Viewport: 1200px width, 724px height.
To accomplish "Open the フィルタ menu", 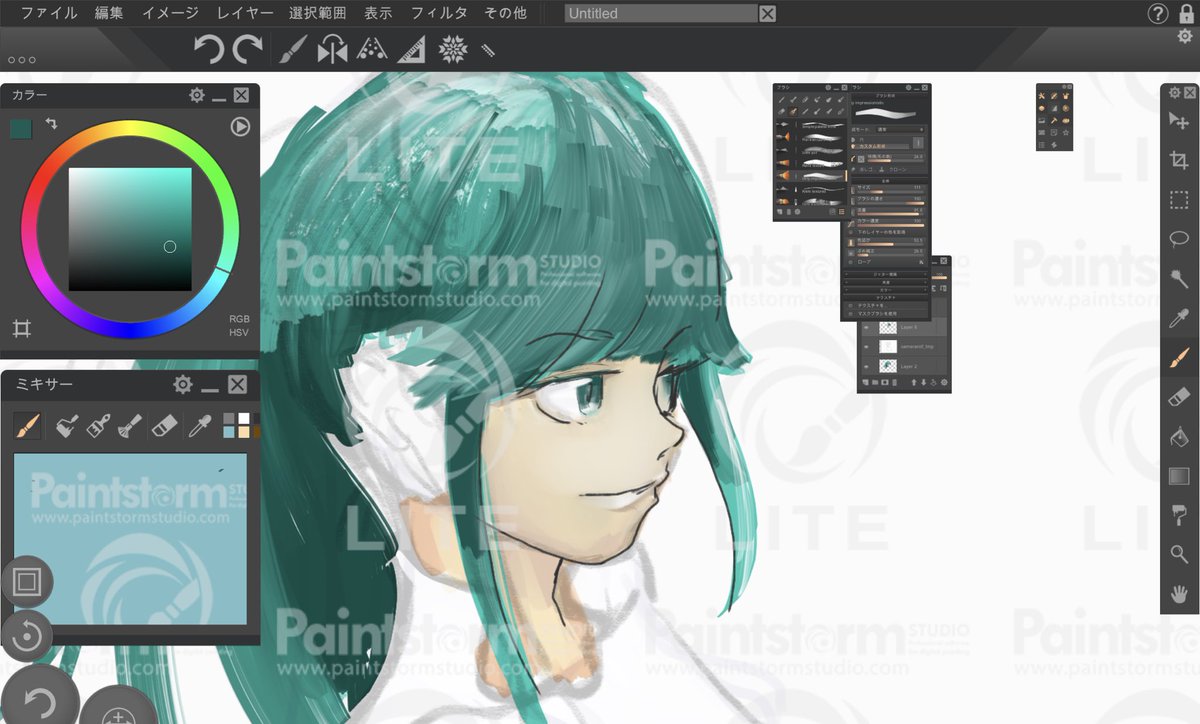I will (x=439, y=13).
